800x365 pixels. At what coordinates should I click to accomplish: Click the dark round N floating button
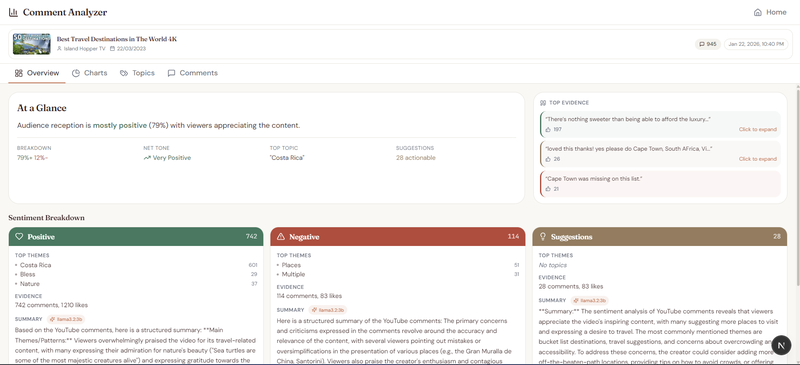pos(781,345)
